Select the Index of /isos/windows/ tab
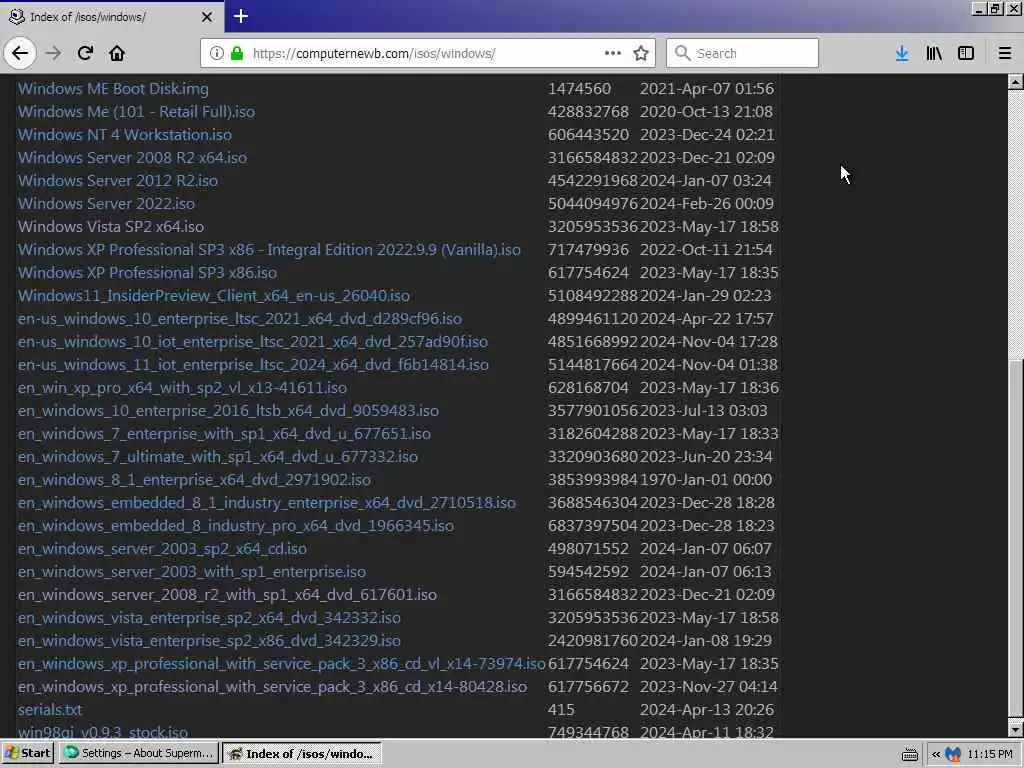Viewport: 1024px width, 768px height. pyautogui.click(x=112, y=17)
